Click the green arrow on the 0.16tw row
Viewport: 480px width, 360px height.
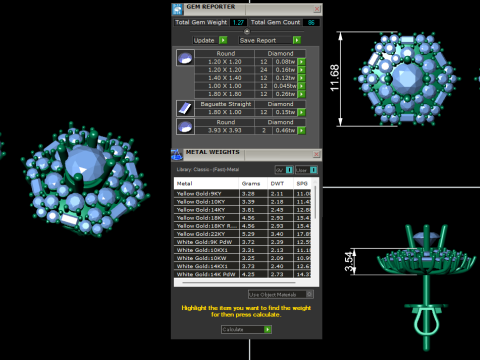301,70
